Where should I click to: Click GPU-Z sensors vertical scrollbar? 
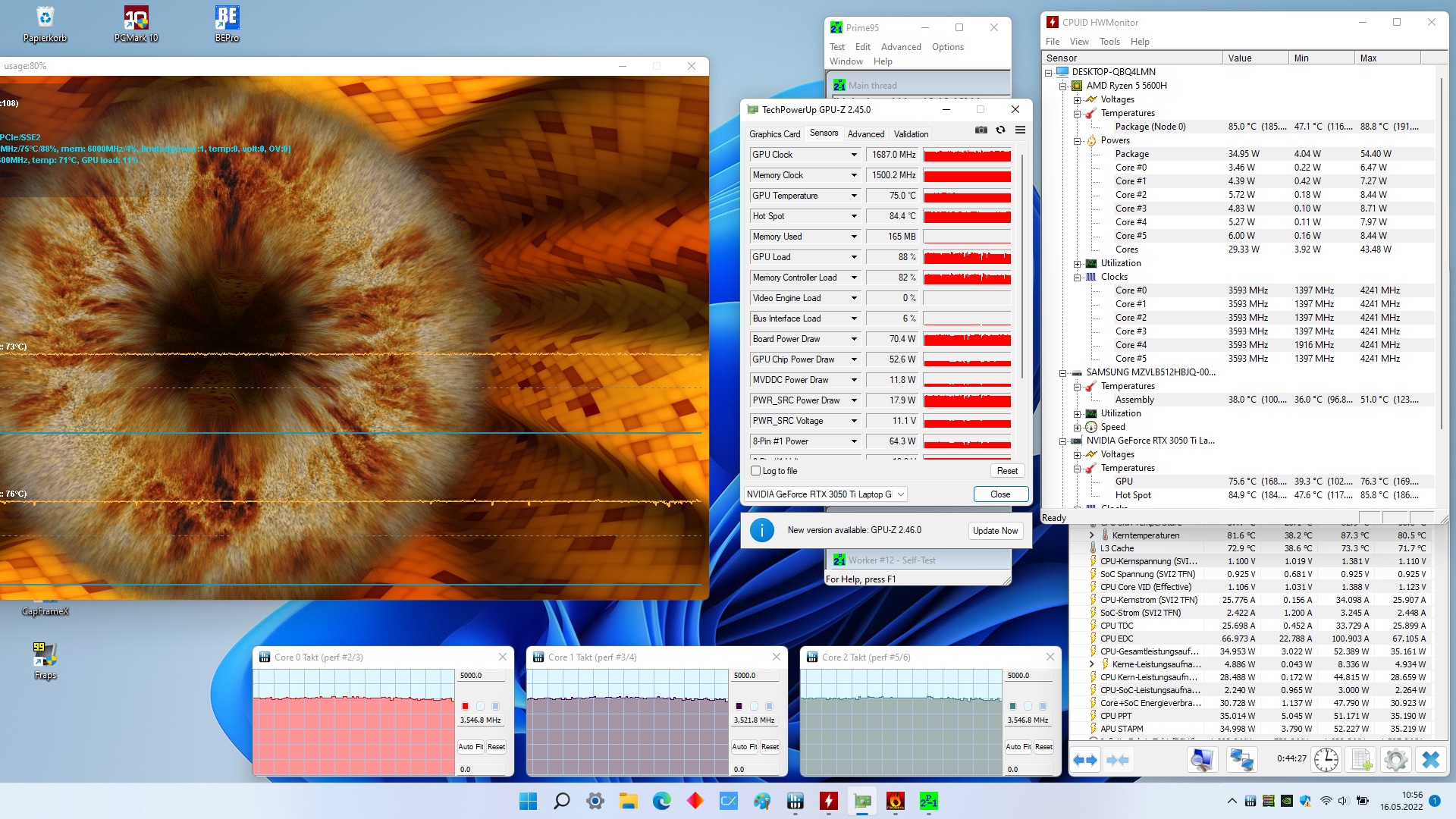1022,265
